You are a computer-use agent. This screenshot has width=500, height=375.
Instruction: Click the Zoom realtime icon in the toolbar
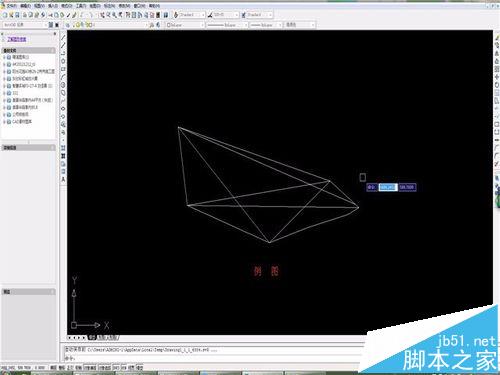tap(108, 15)
